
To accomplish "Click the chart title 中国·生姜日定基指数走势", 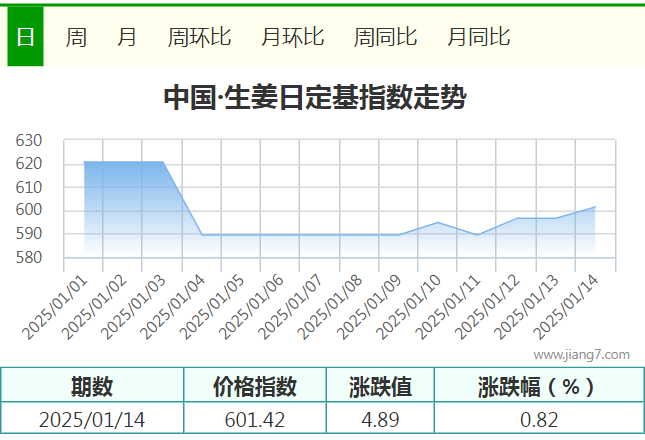I will coord(315,97).
